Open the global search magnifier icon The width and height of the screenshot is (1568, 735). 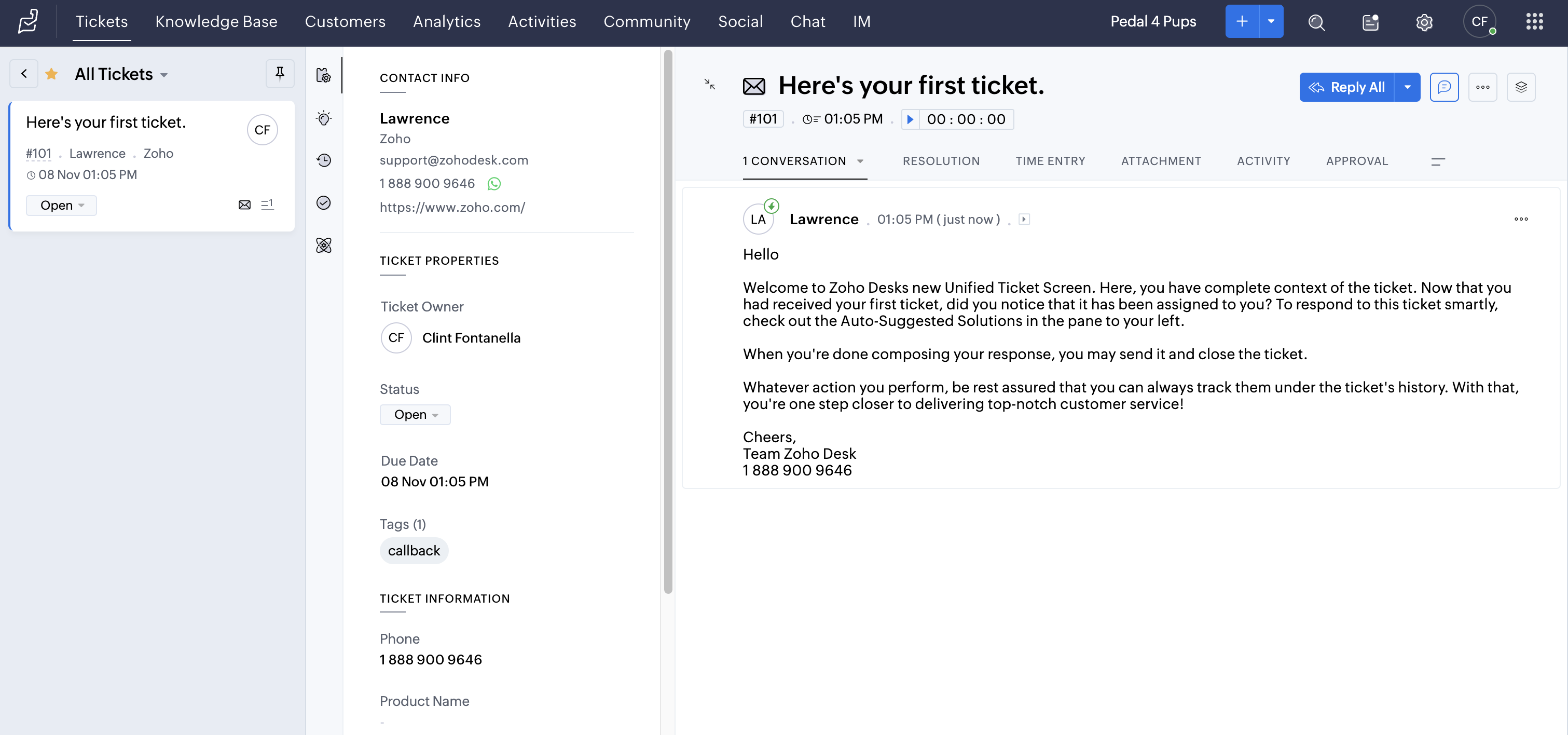click(1316, 22)
